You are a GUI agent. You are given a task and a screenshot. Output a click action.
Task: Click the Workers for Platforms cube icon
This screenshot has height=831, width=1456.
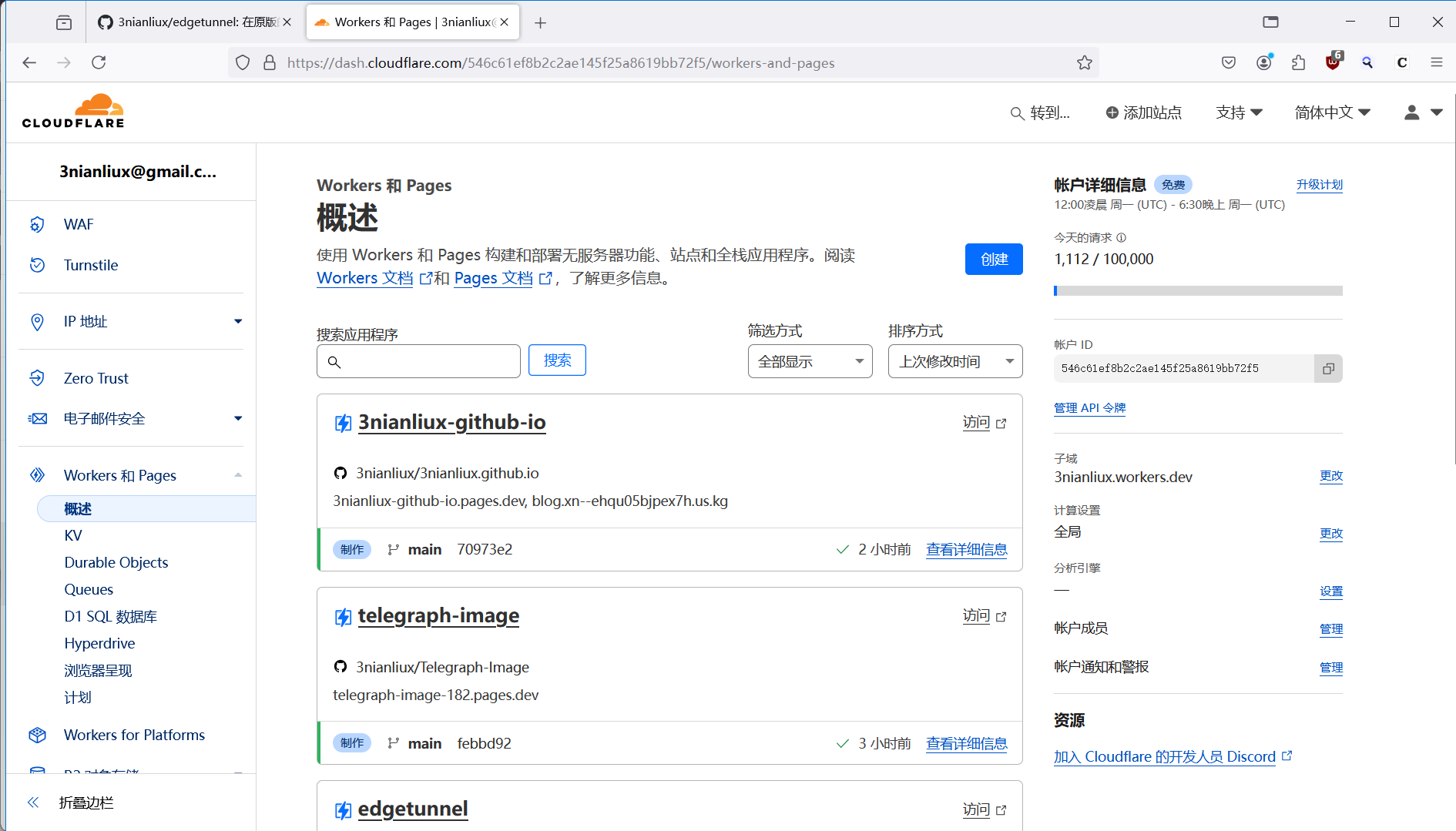point(37,735)
